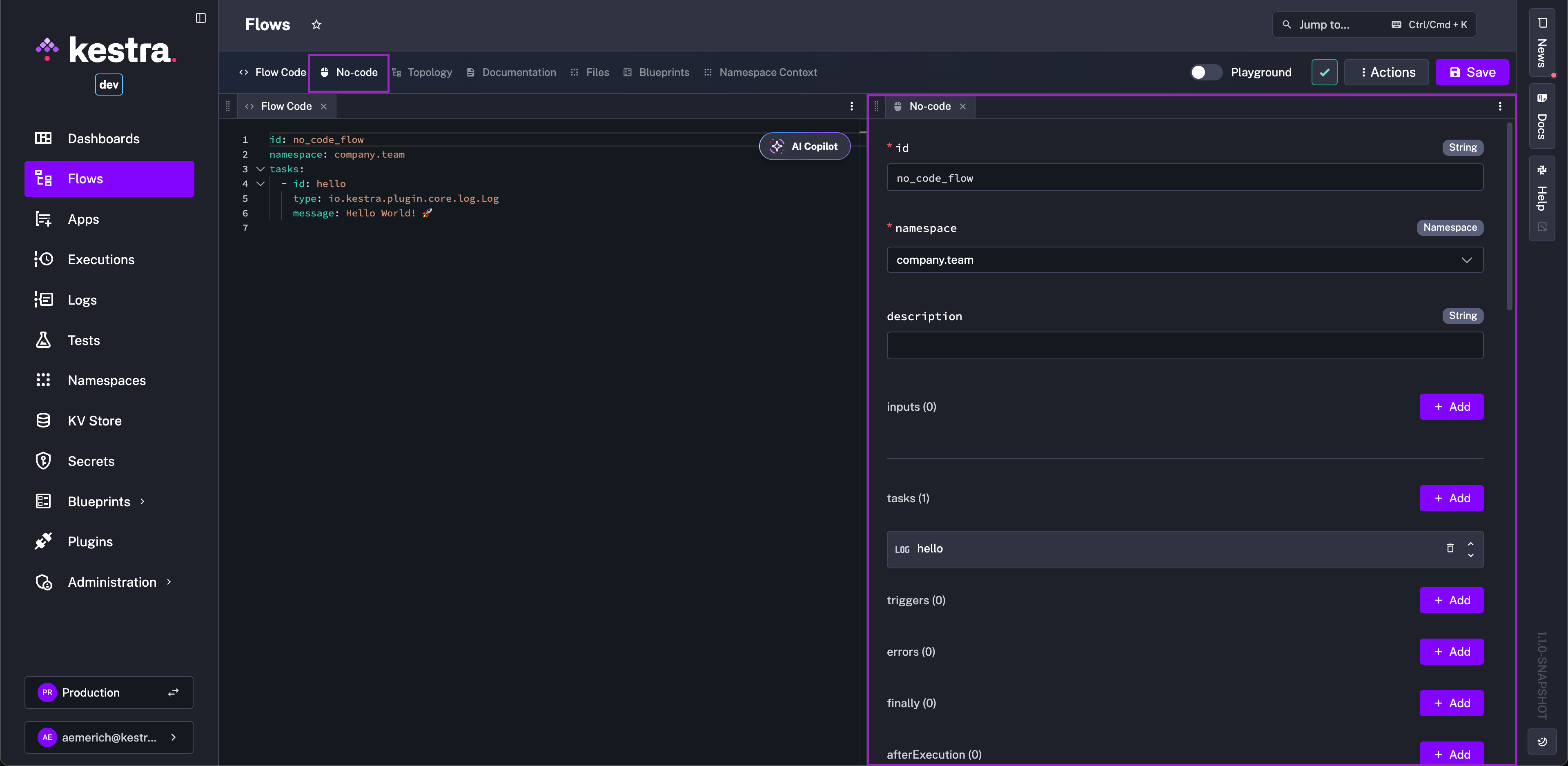Enable the Playground toggle
The height and width of the screenshot is (766, 1568).
pyautogui.click(x=1205, y=72)
